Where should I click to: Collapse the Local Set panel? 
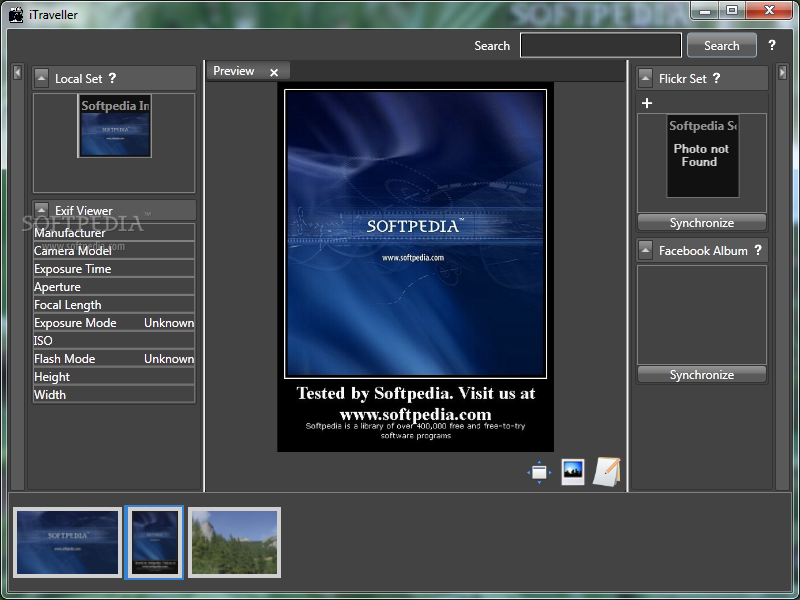click(x=41, y=78)
